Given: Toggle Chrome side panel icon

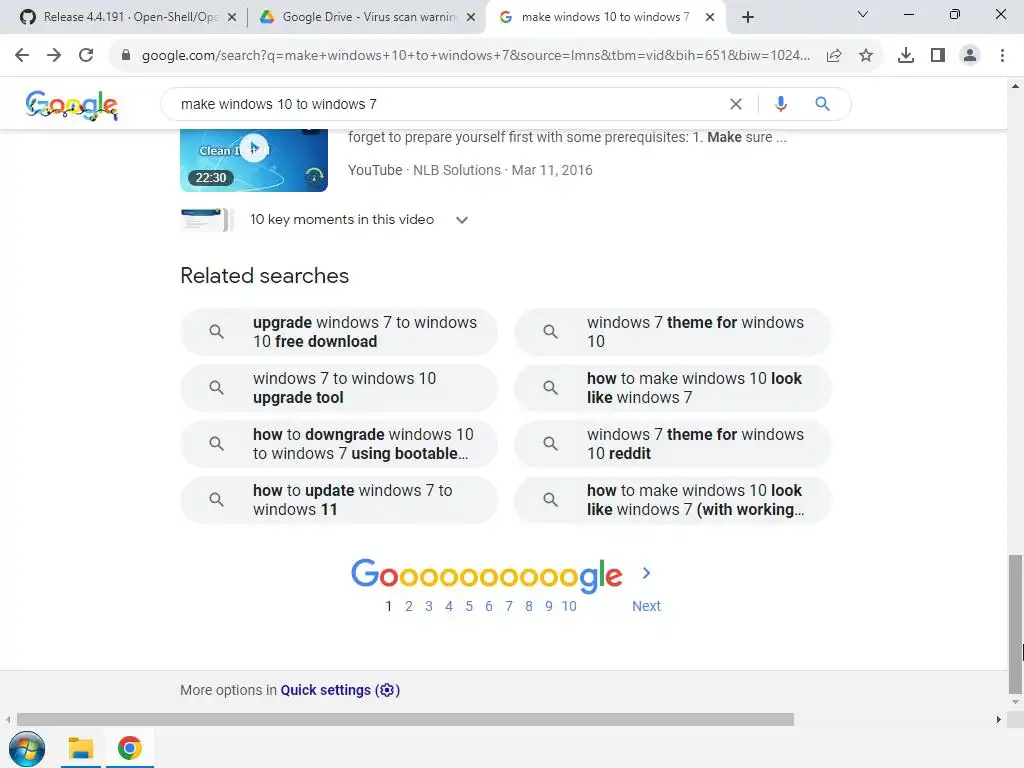Looking at the screenshot, I should 938,56.
